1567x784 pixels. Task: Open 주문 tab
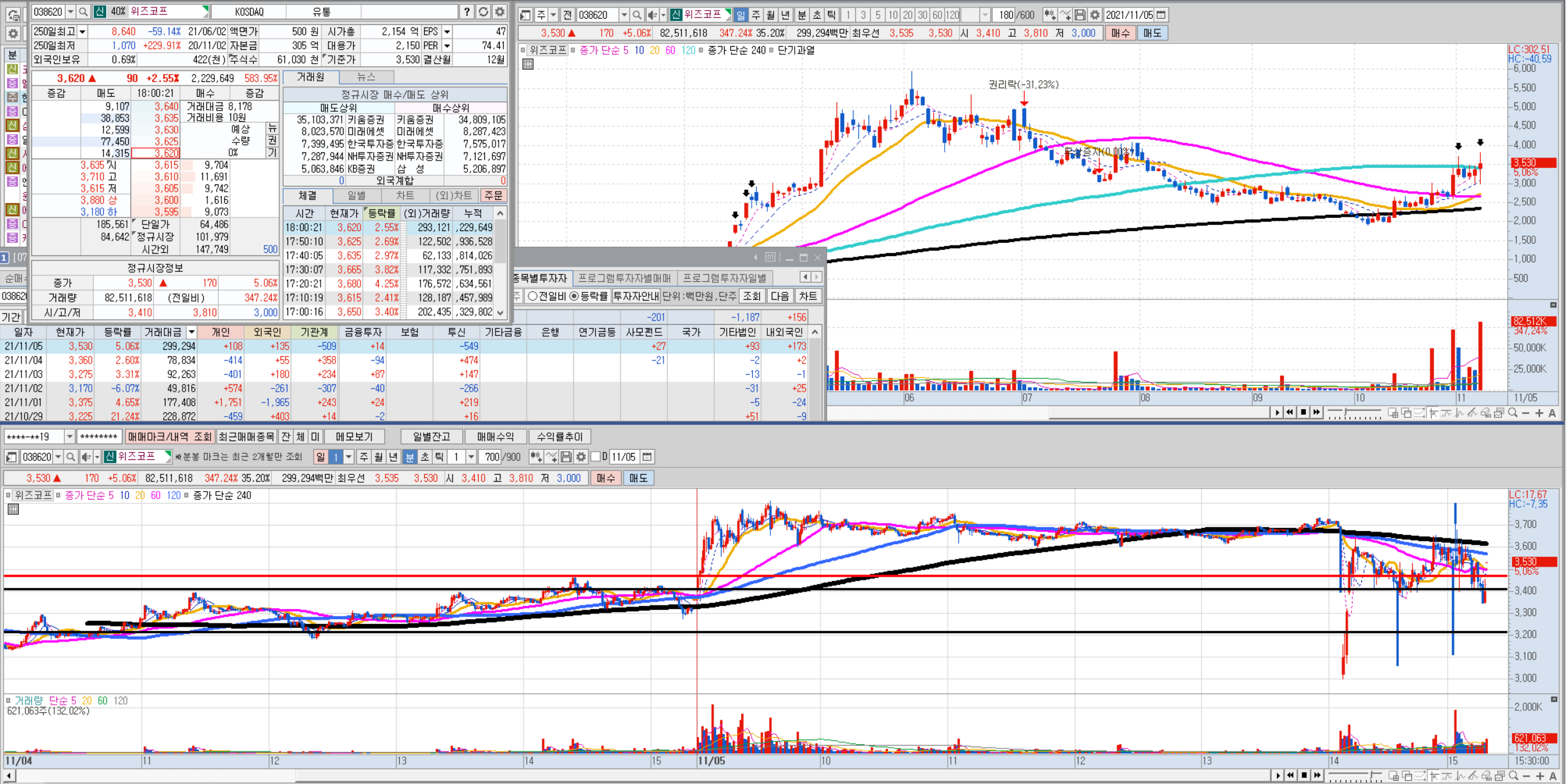click(x=493, y=196)
